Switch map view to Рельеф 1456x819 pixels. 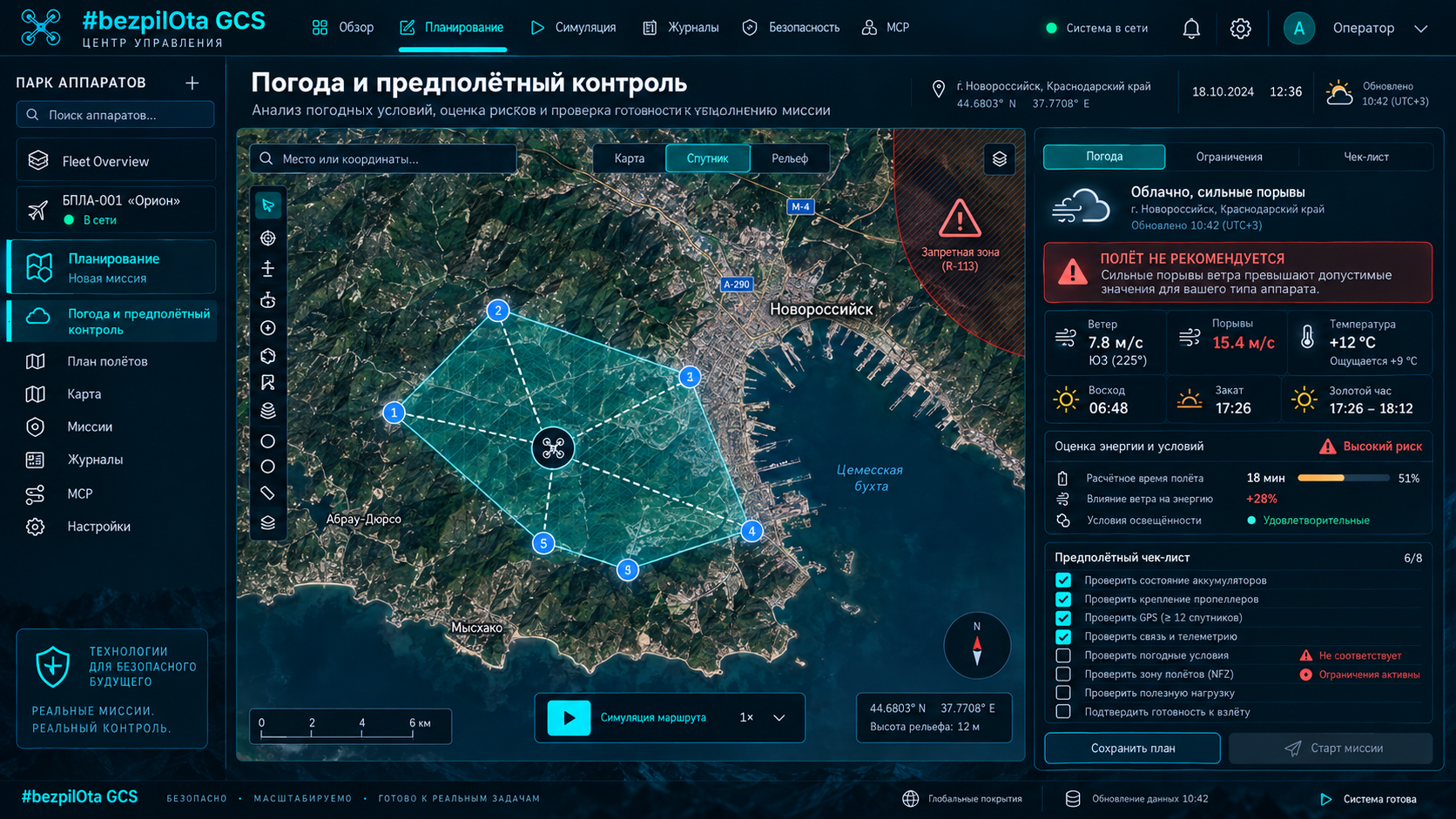tap(790, 158)
